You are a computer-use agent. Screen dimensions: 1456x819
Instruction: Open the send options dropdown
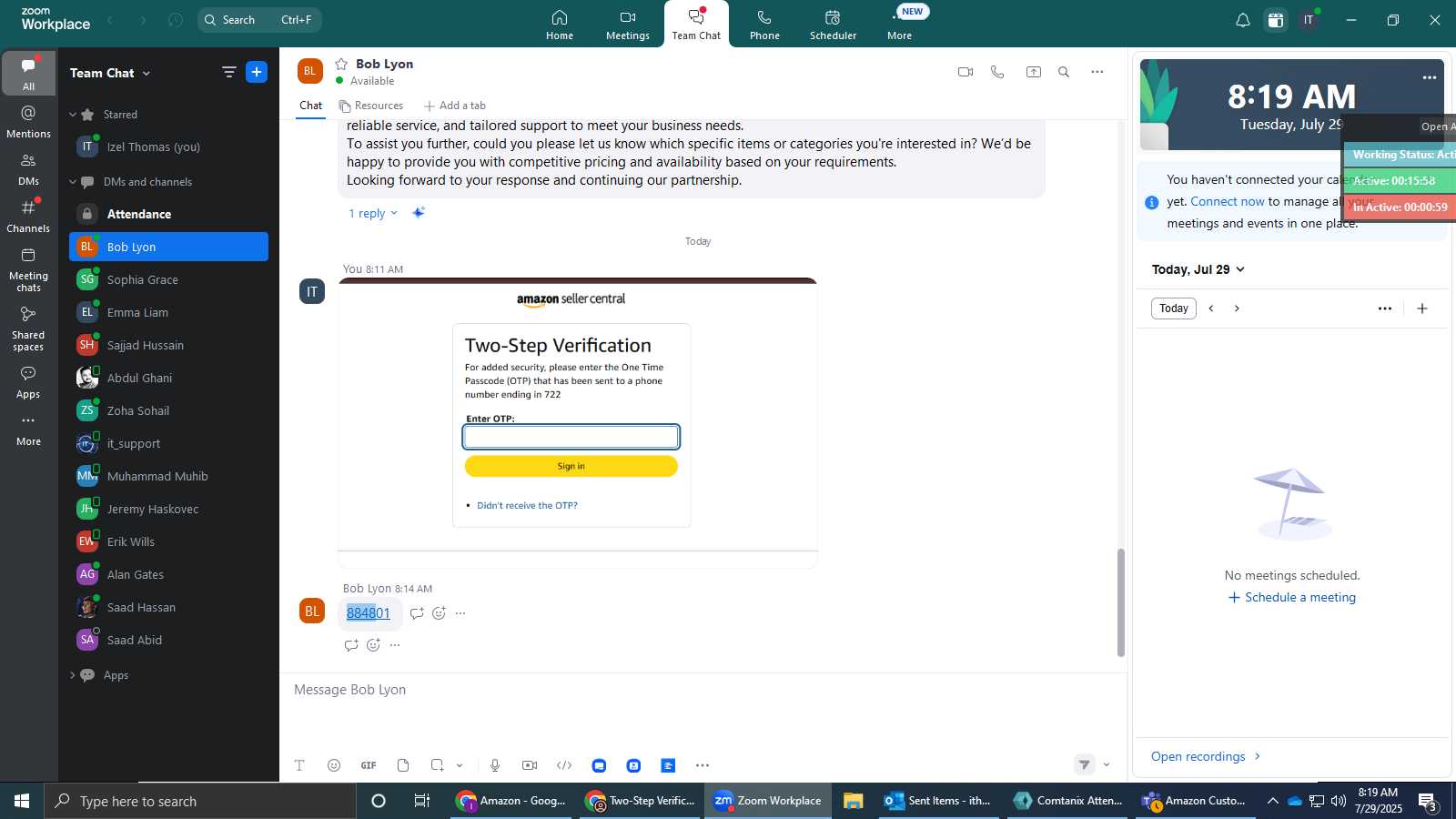click(1107, 765)
